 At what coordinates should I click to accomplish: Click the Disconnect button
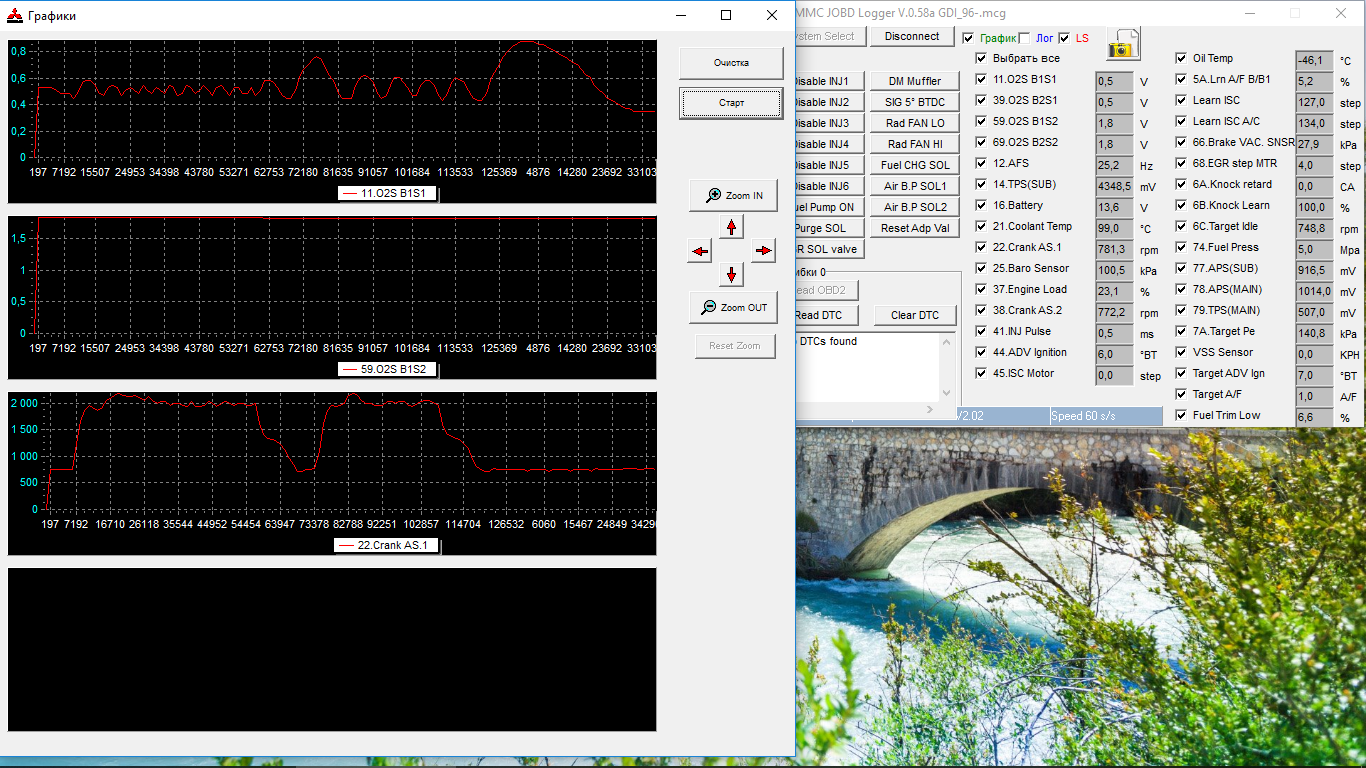click(x=912, y=36)
